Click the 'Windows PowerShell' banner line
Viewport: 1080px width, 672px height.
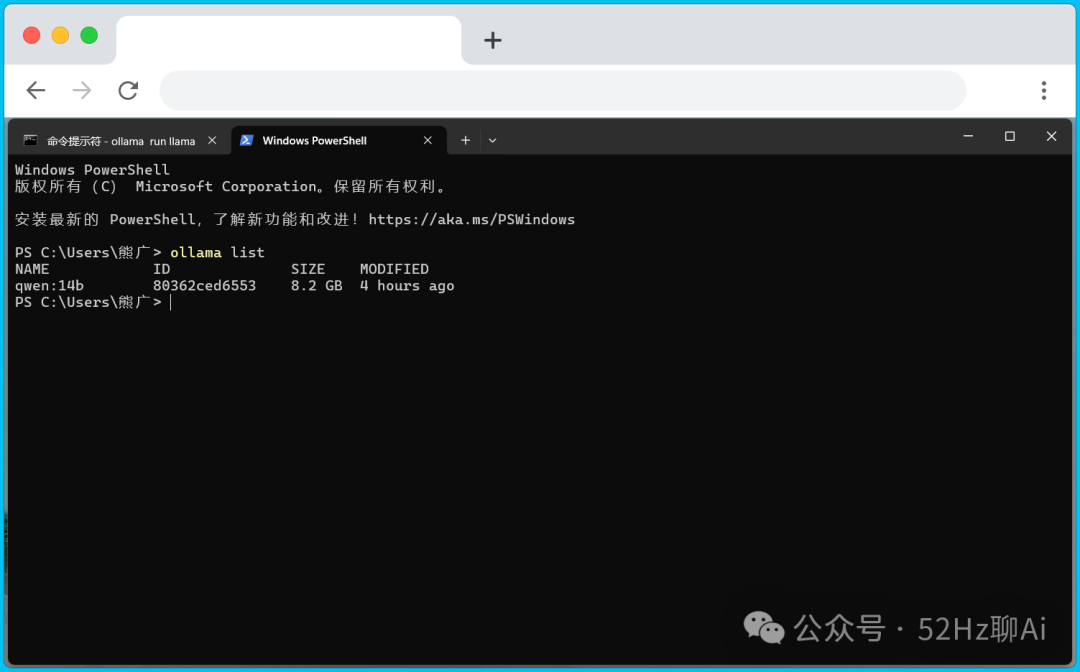tap(92, 170)
